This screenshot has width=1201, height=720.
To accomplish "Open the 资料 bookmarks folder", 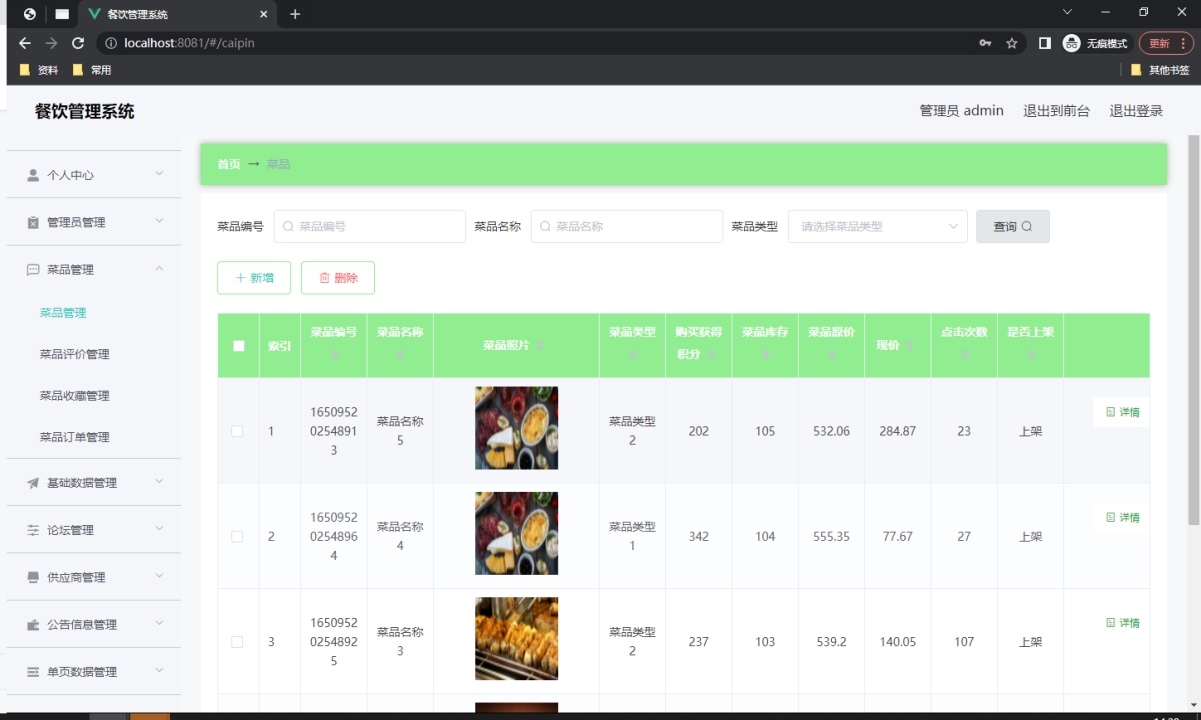I will point(38,70).
